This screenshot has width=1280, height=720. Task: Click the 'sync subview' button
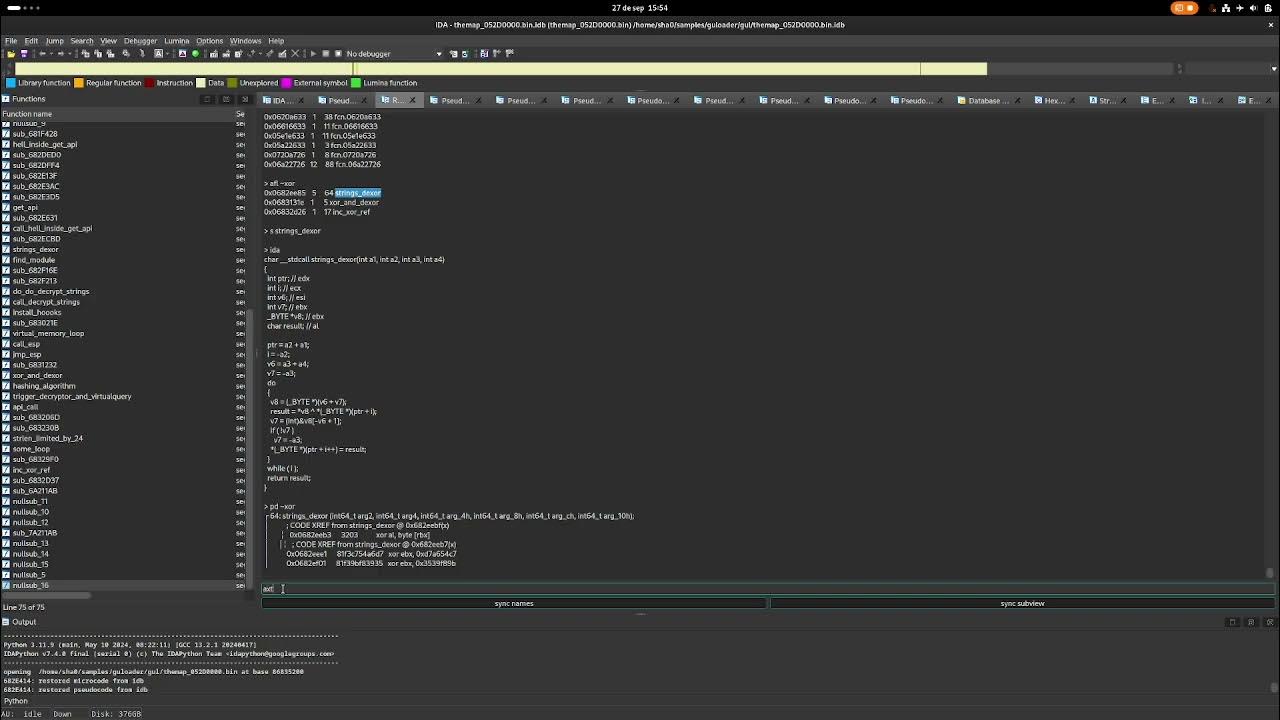[1022, 603]
